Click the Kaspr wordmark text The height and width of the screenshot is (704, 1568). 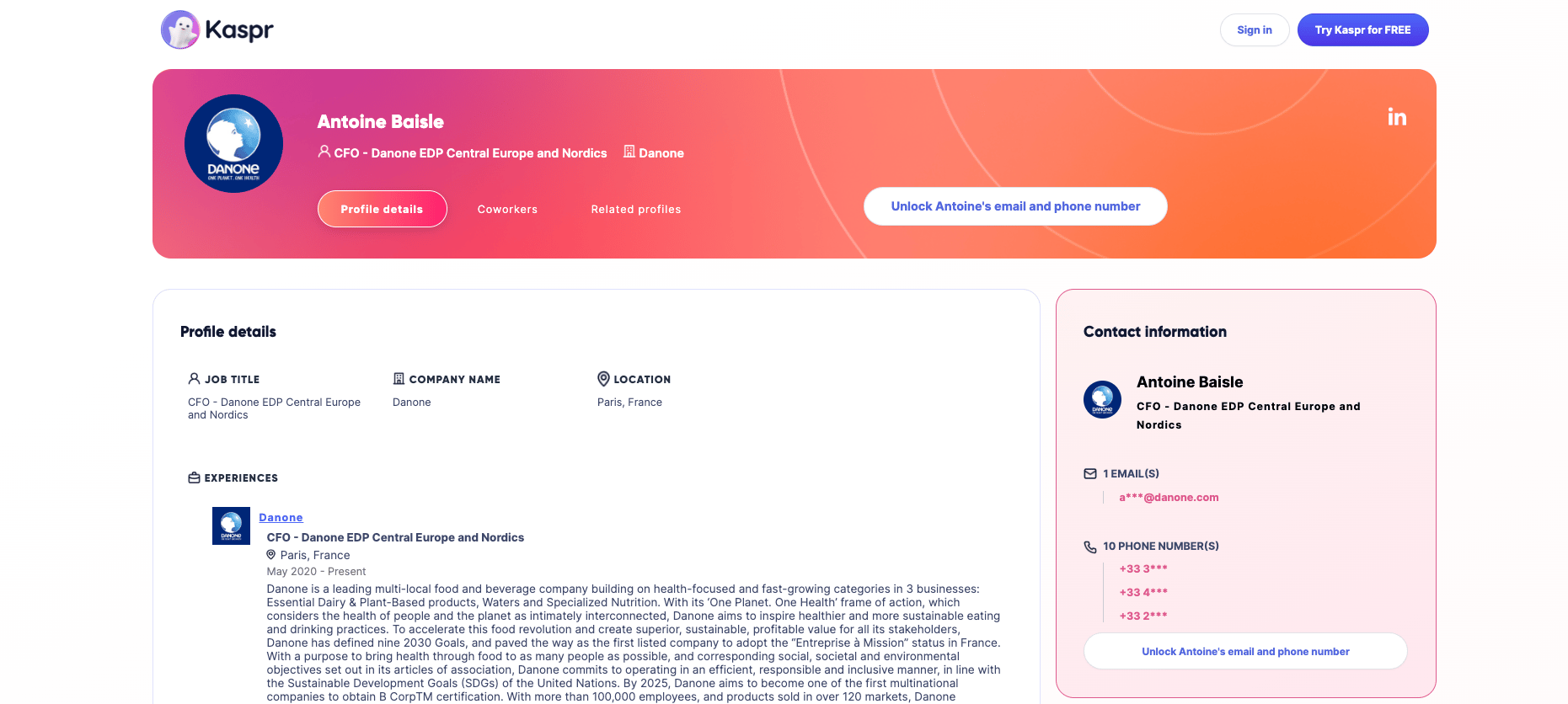pyautogui.click(x=239, y=30)
